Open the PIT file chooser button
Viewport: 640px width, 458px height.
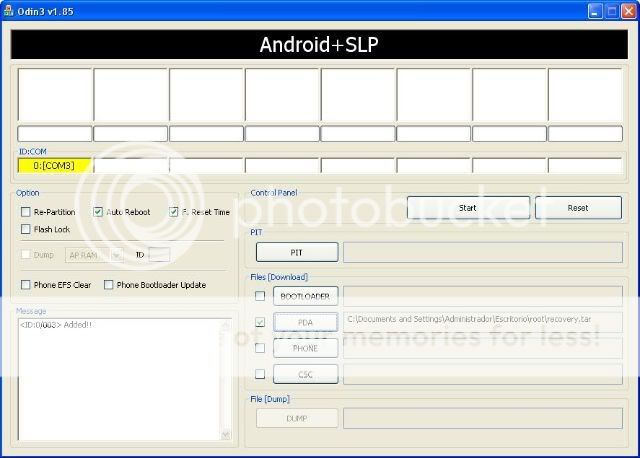297,252
